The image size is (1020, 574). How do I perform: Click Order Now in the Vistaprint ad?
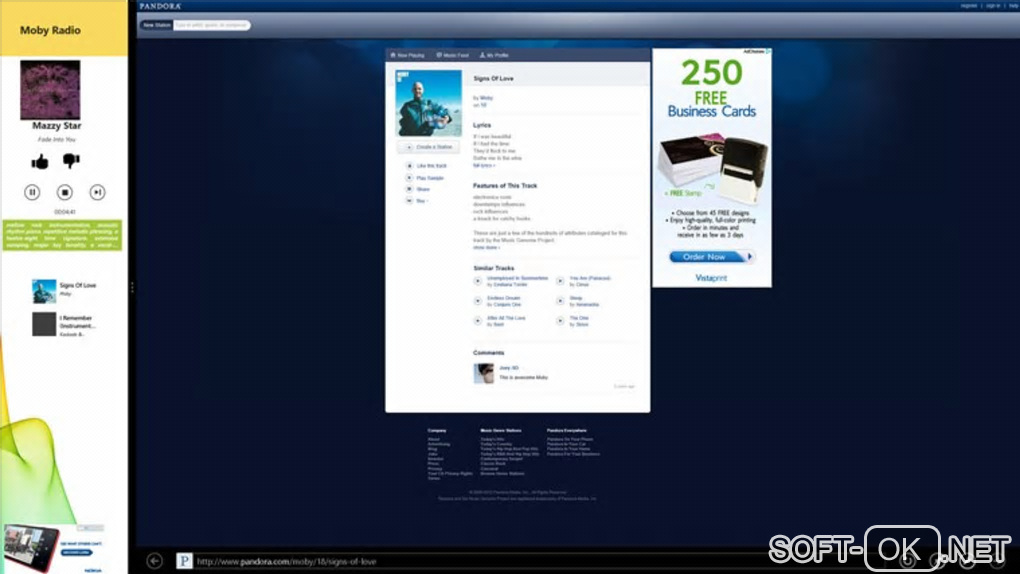point(711,257)
